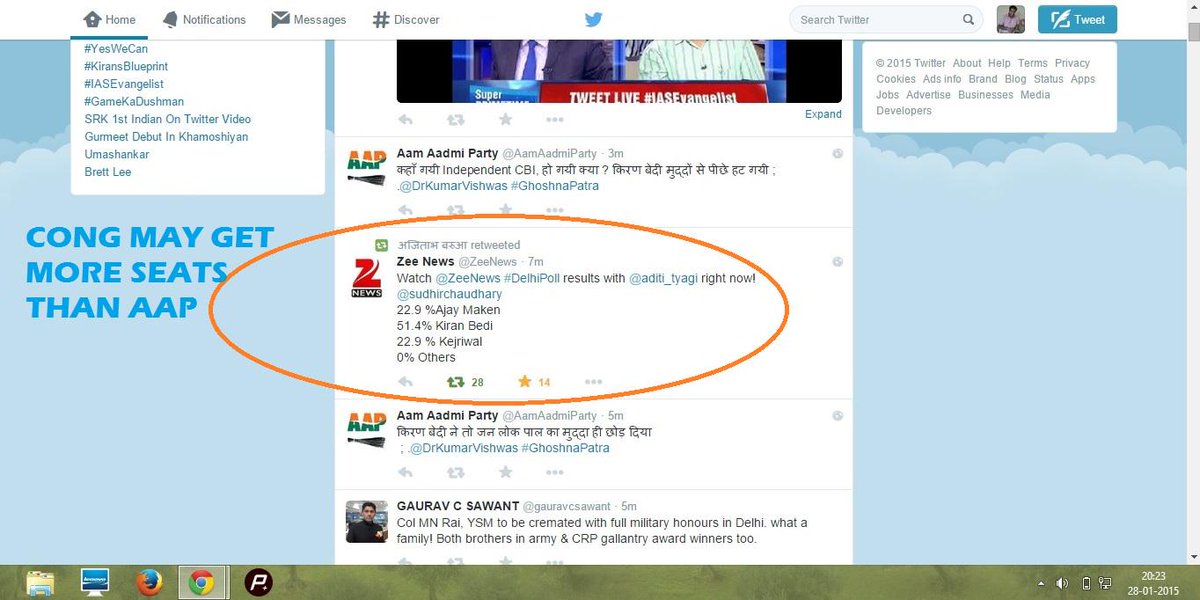The height and width of the screenshot is (600, 1200).
Task: Open the #IASEvangelist trend in sidebar
Action: tap(124, 84)
